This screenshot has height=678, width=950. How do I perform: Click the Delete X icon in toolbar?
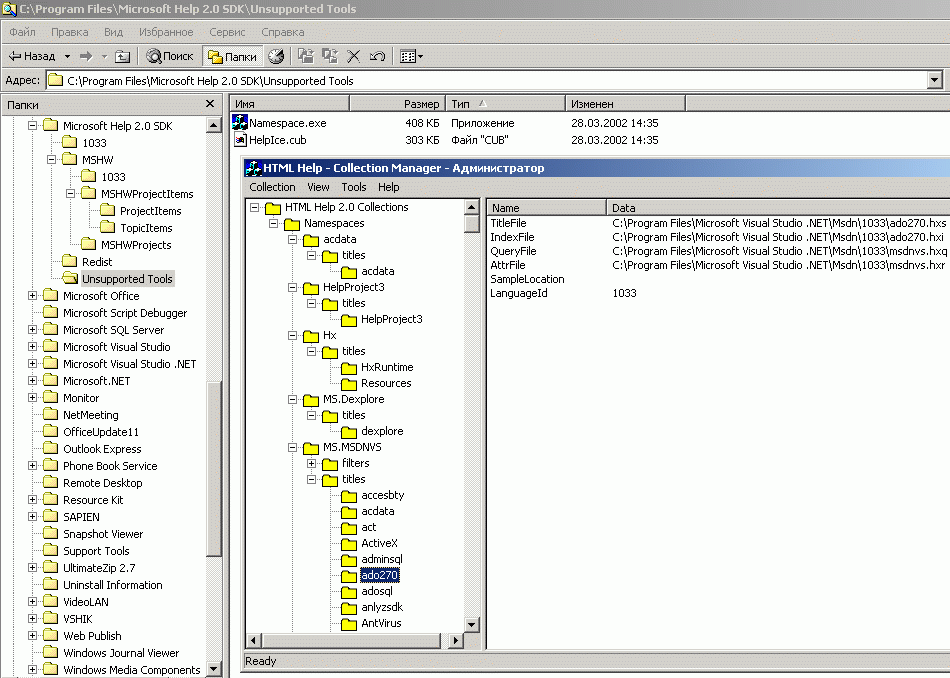(353, 56)
